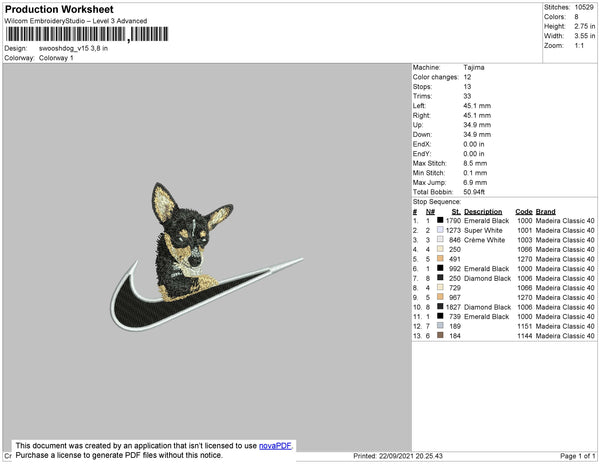Pick the color swatch beside stitch count 491
This screenshot has height=464, width=600.
pyautogui.click(x=440, y=259)
